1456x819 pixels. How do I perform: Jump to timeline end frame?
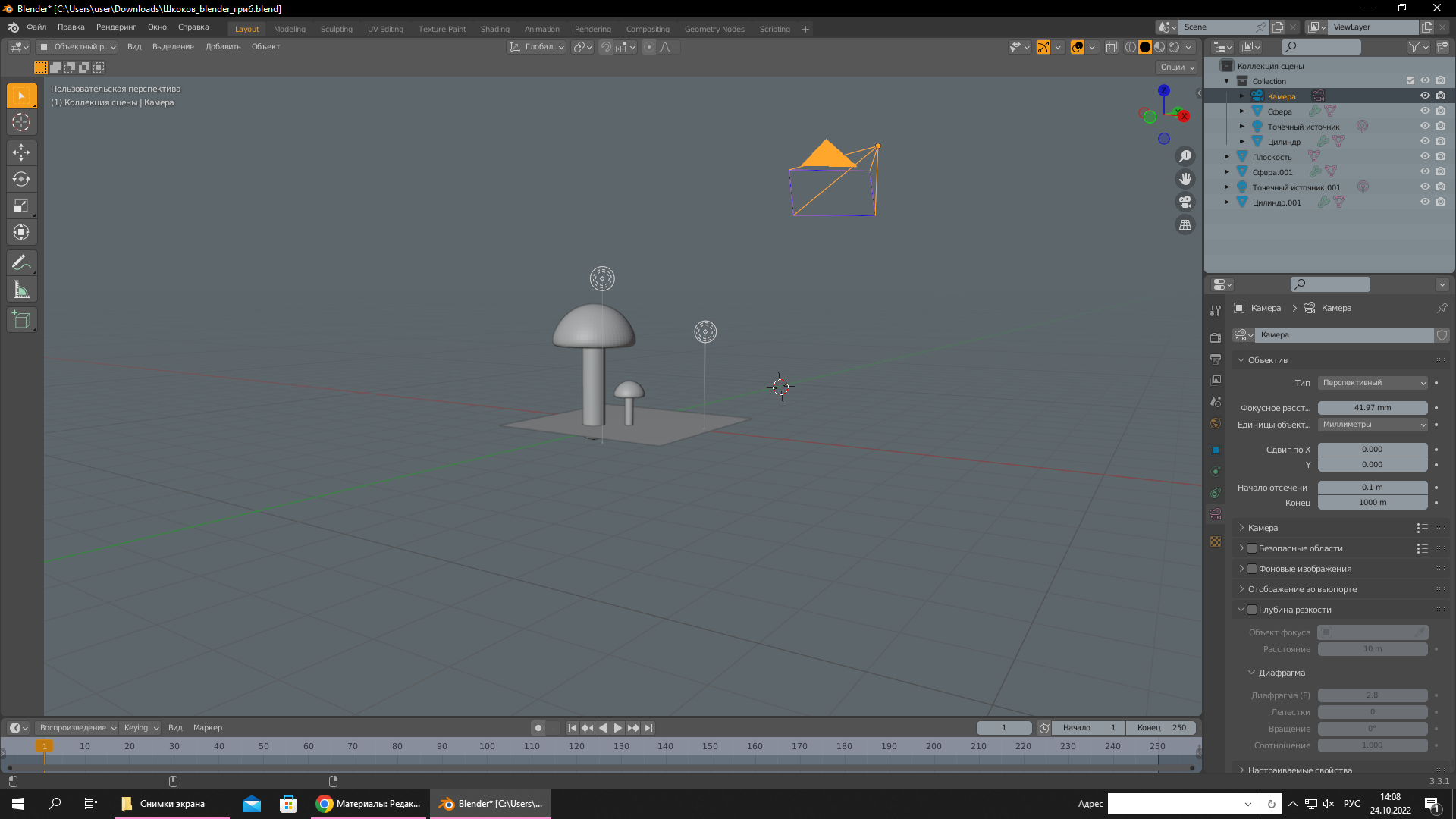point(648,728)
